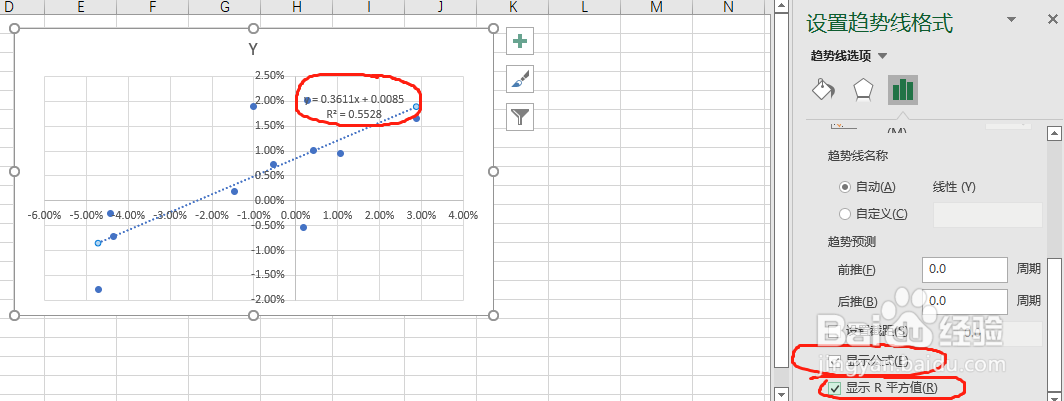Select column header L

pos(584,7)
